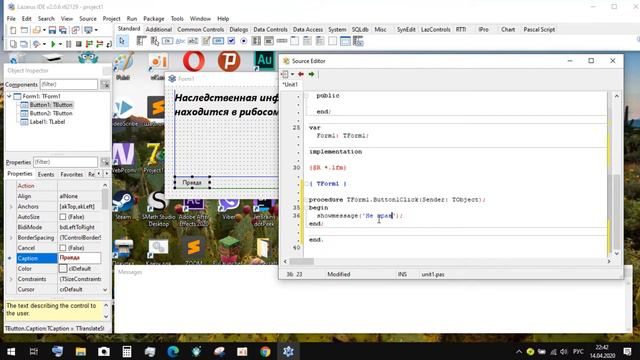Click the green Run arrow icon

click(53, 44)
